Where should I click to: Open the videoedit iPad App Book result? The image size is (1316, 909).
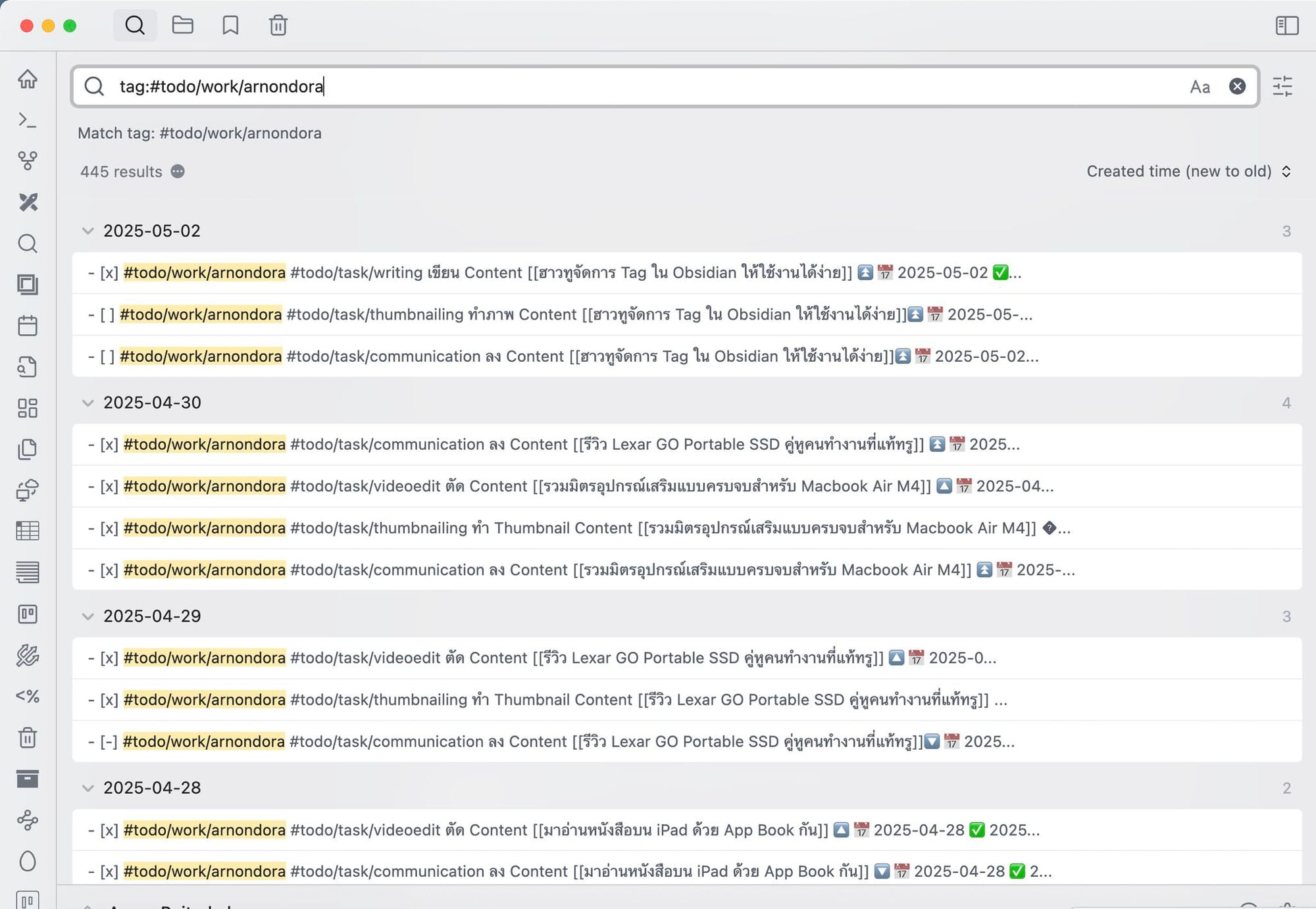click(687, 830)
